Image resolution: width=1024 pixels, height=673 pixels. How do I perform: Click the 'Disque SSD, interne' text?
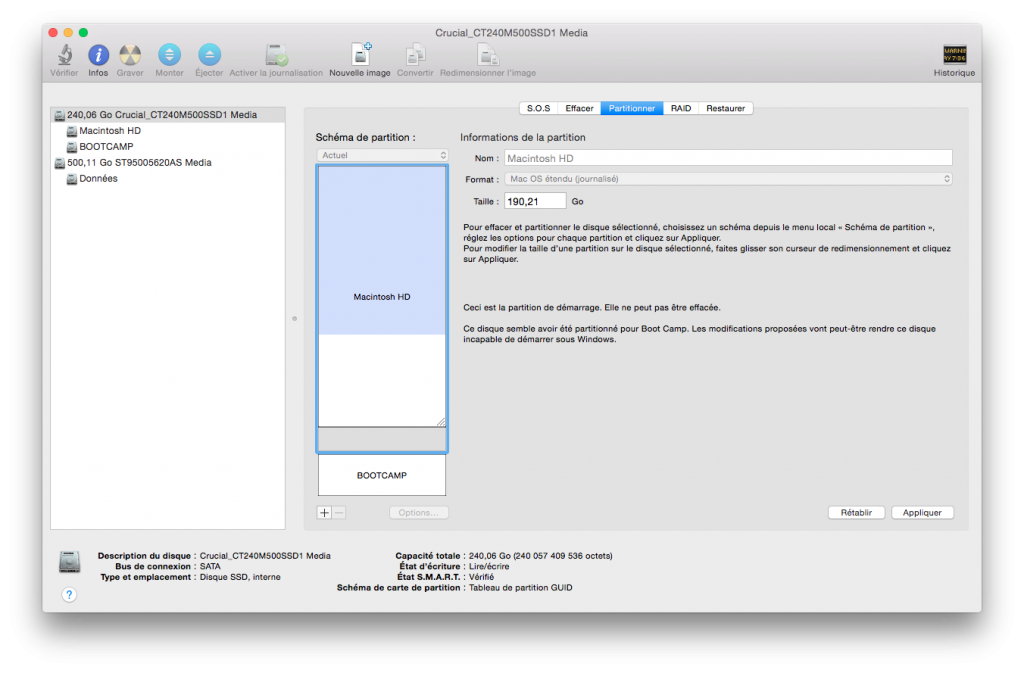(240, 577)
